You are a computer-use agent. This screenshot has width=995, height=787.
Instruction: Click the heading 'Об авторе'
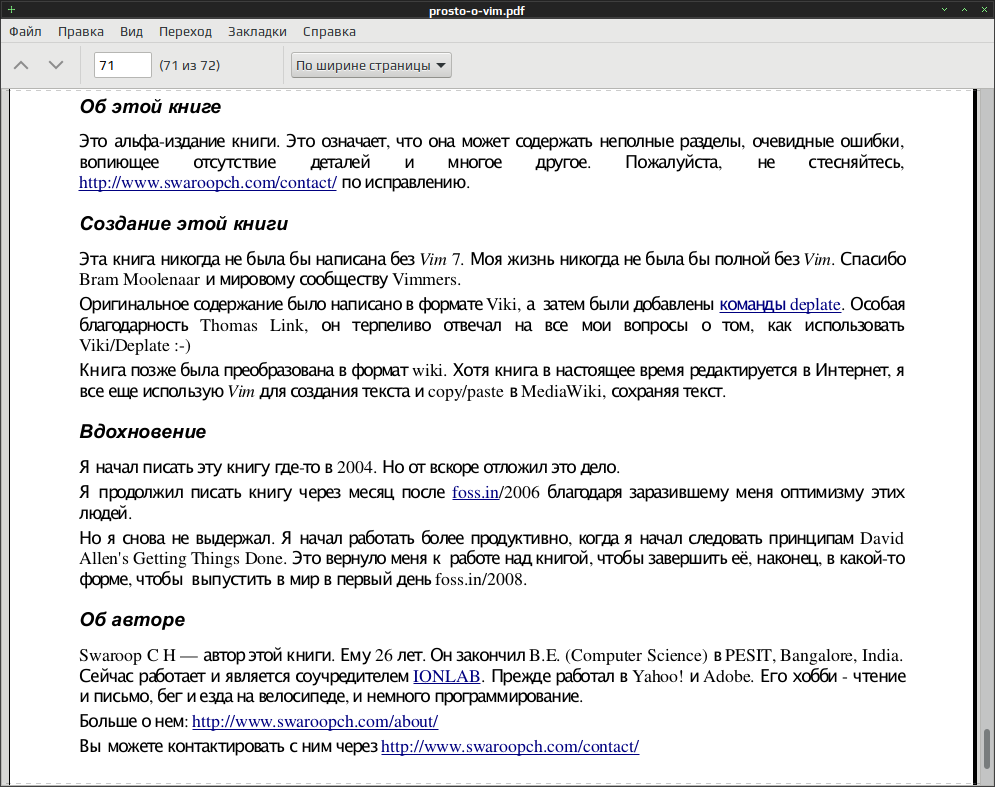(132, 619)
